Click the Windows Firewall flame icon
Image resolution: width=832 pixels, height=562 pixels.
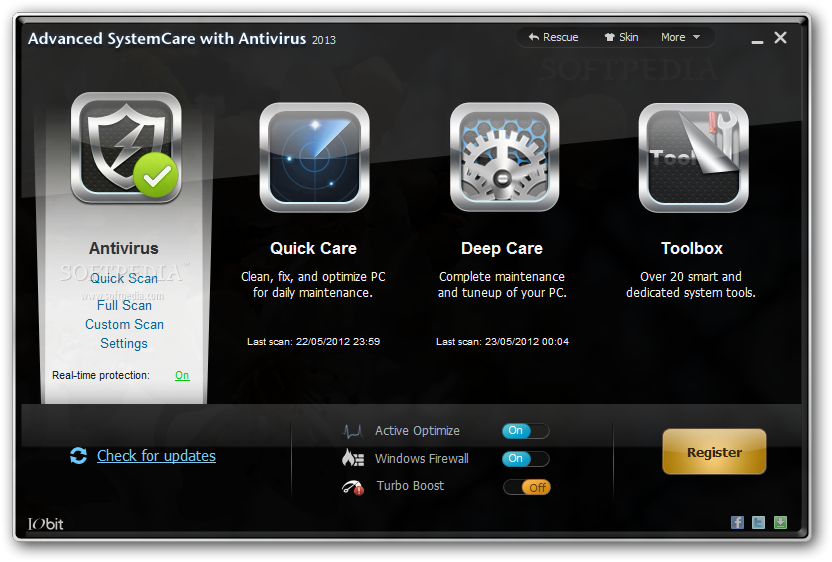coord(353,458)
